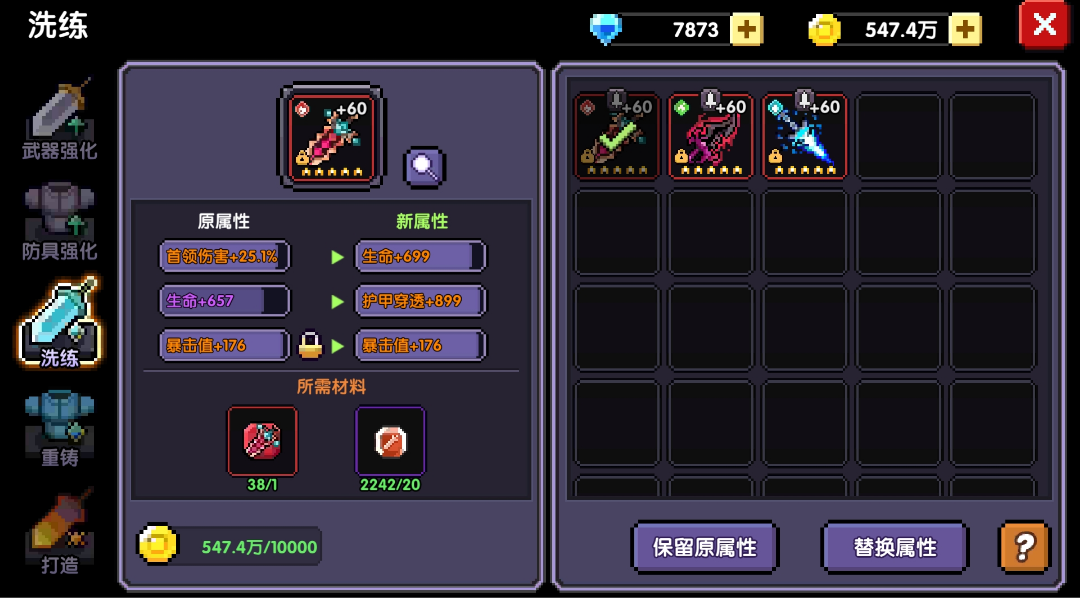The height and width of the screenshot is (606, 1080).
Task: Select the checked red sword item
Action: point(616,136)
